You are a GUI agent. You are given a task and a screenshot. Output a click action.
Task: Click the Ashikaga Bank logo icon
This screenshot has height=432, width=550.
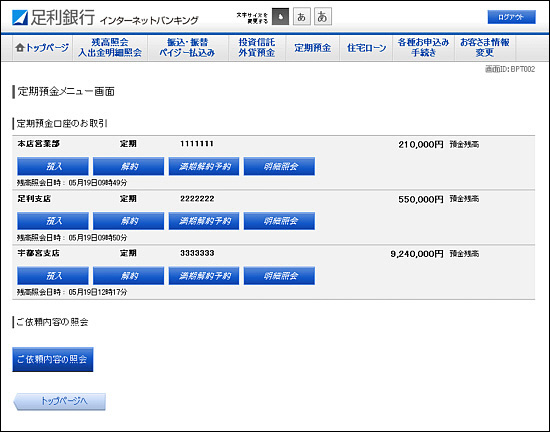20,18
